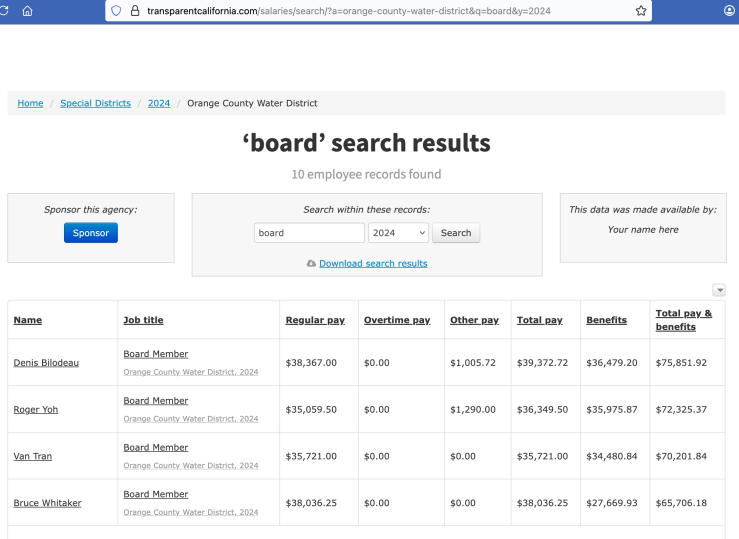
Task: Click the padlock site security icon
Action: coord(133,11)
